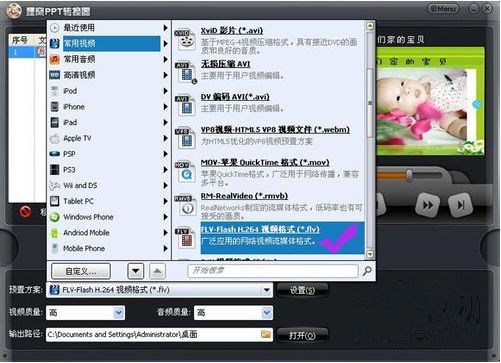Click format list scroll-up arrow
501x363 pixels.
point(369,26)
